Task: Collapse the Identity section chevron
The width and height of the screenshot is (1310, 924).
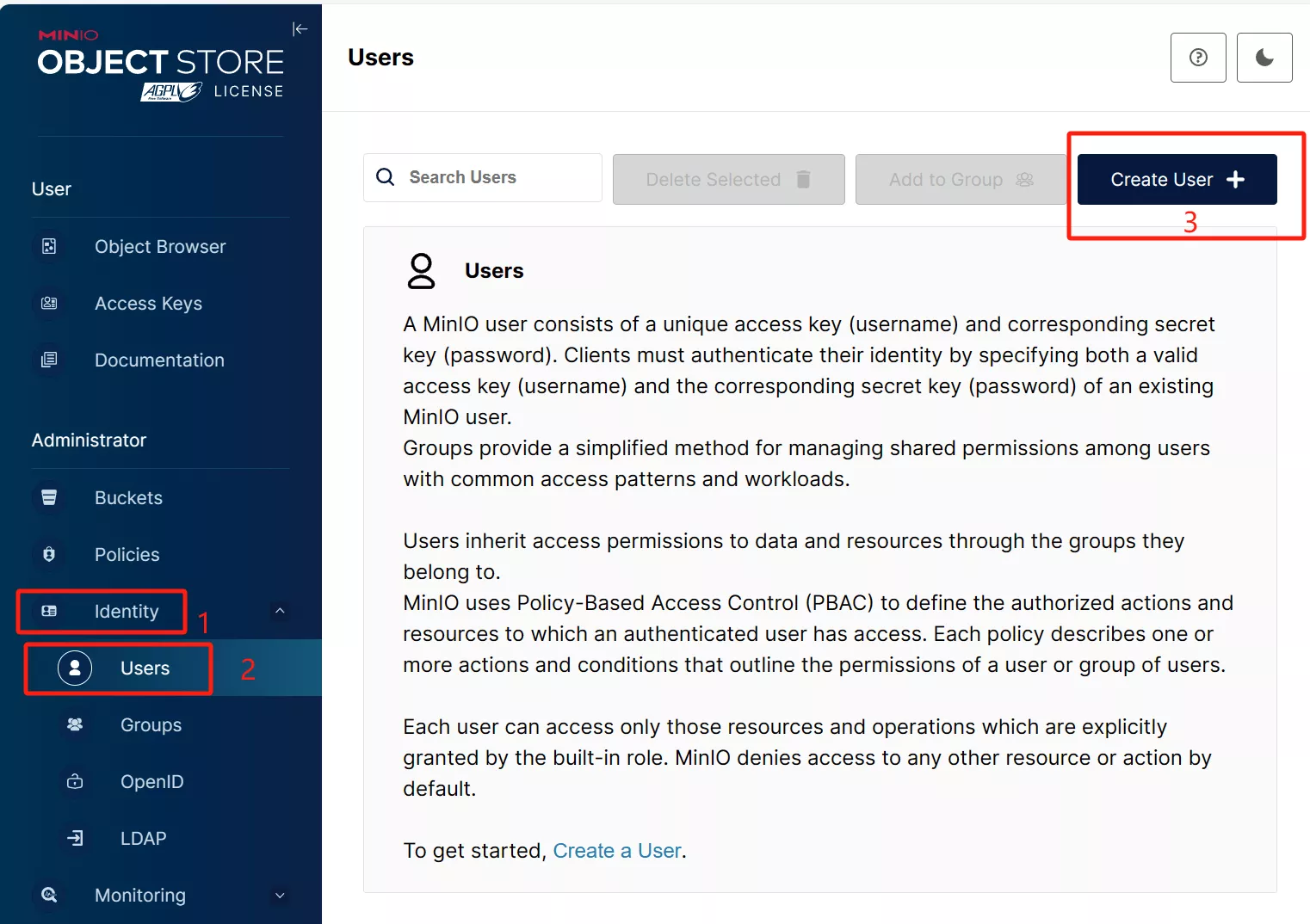Action: pos(280,611)
